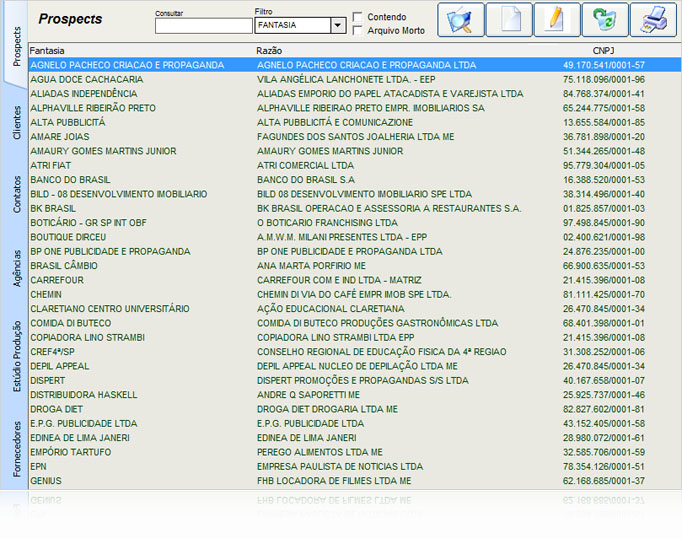Select the CHEMIN fantasia entry
Screen dimensions: 682x539
pos(46,295)
